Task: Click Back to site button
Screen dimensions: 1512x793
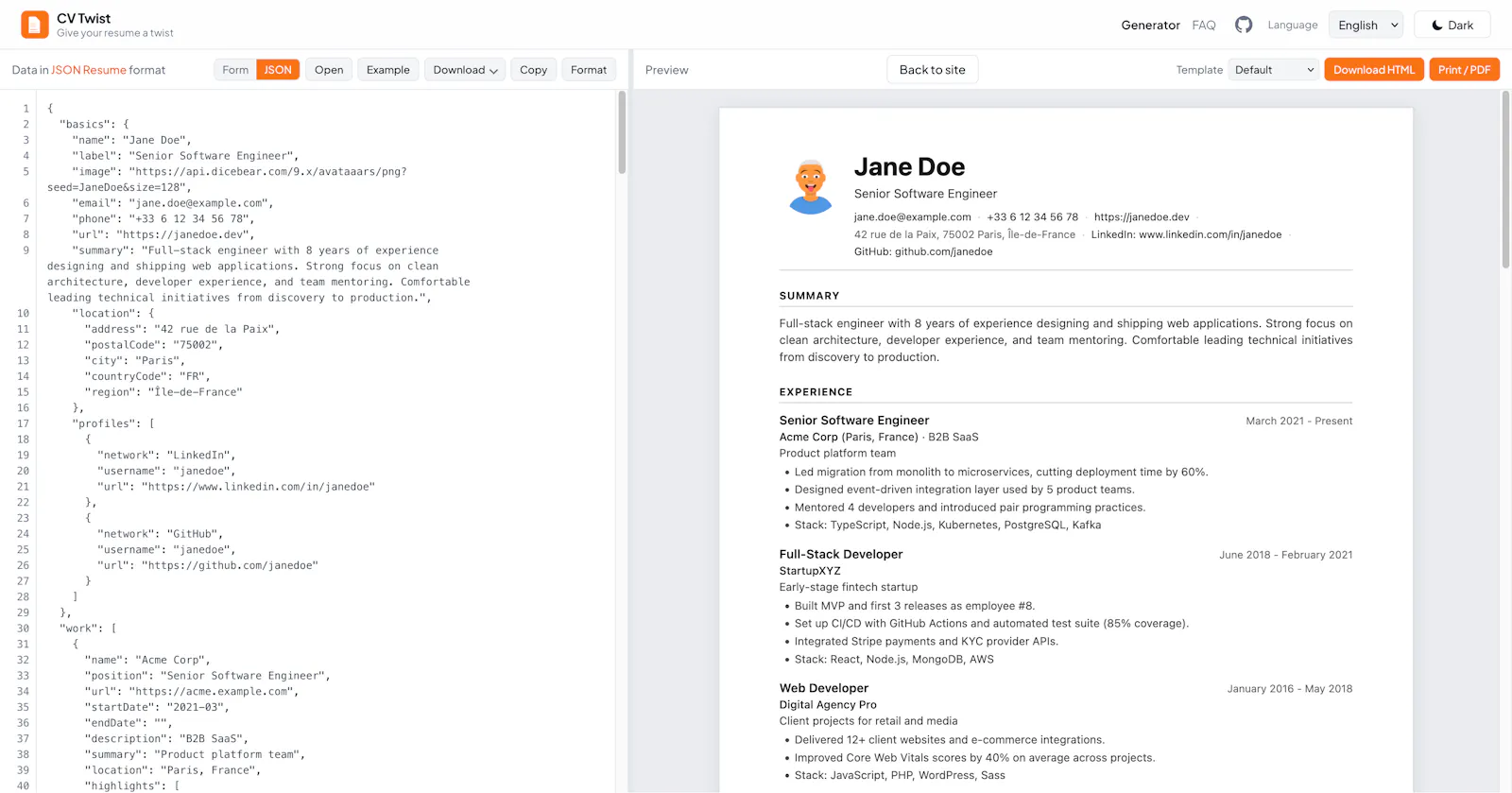Action: [933, 70]
